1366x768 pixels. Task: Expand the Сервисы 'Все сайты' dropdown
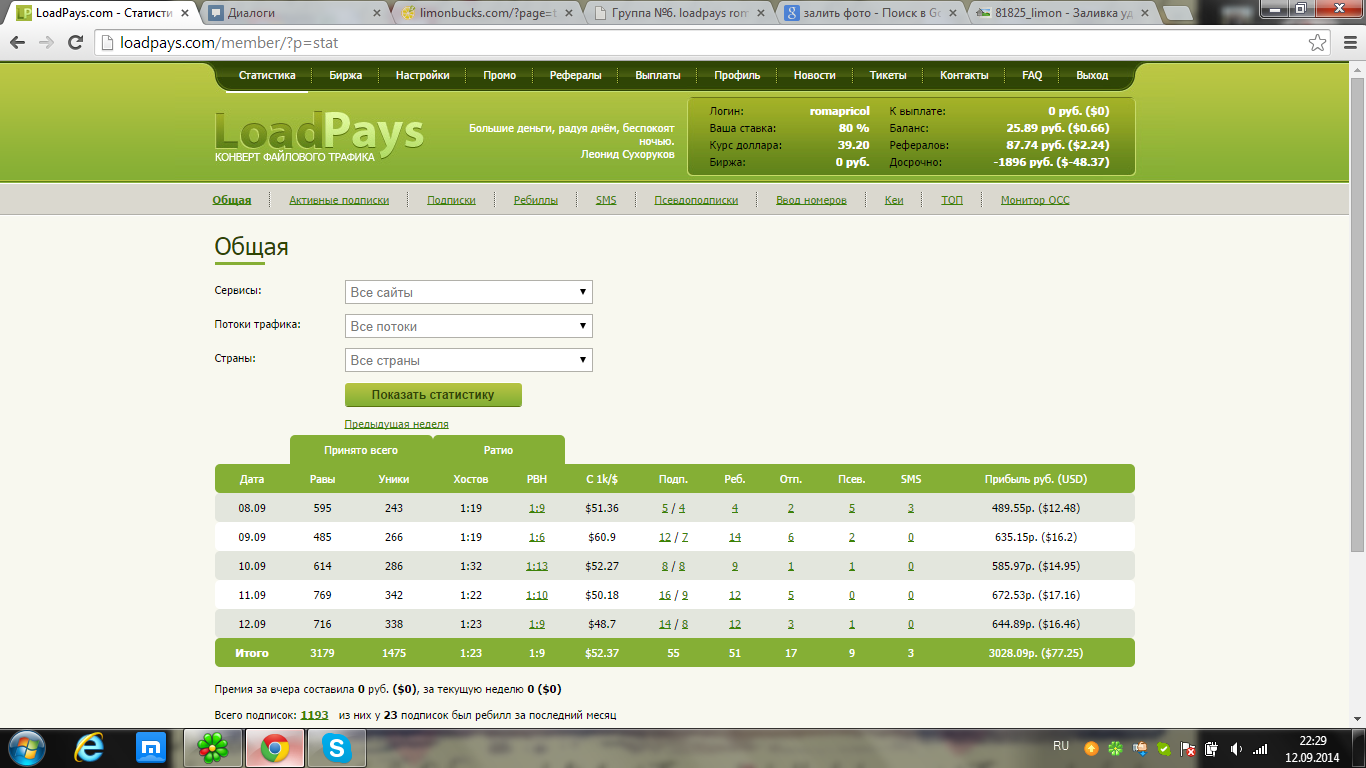(468, 292)
